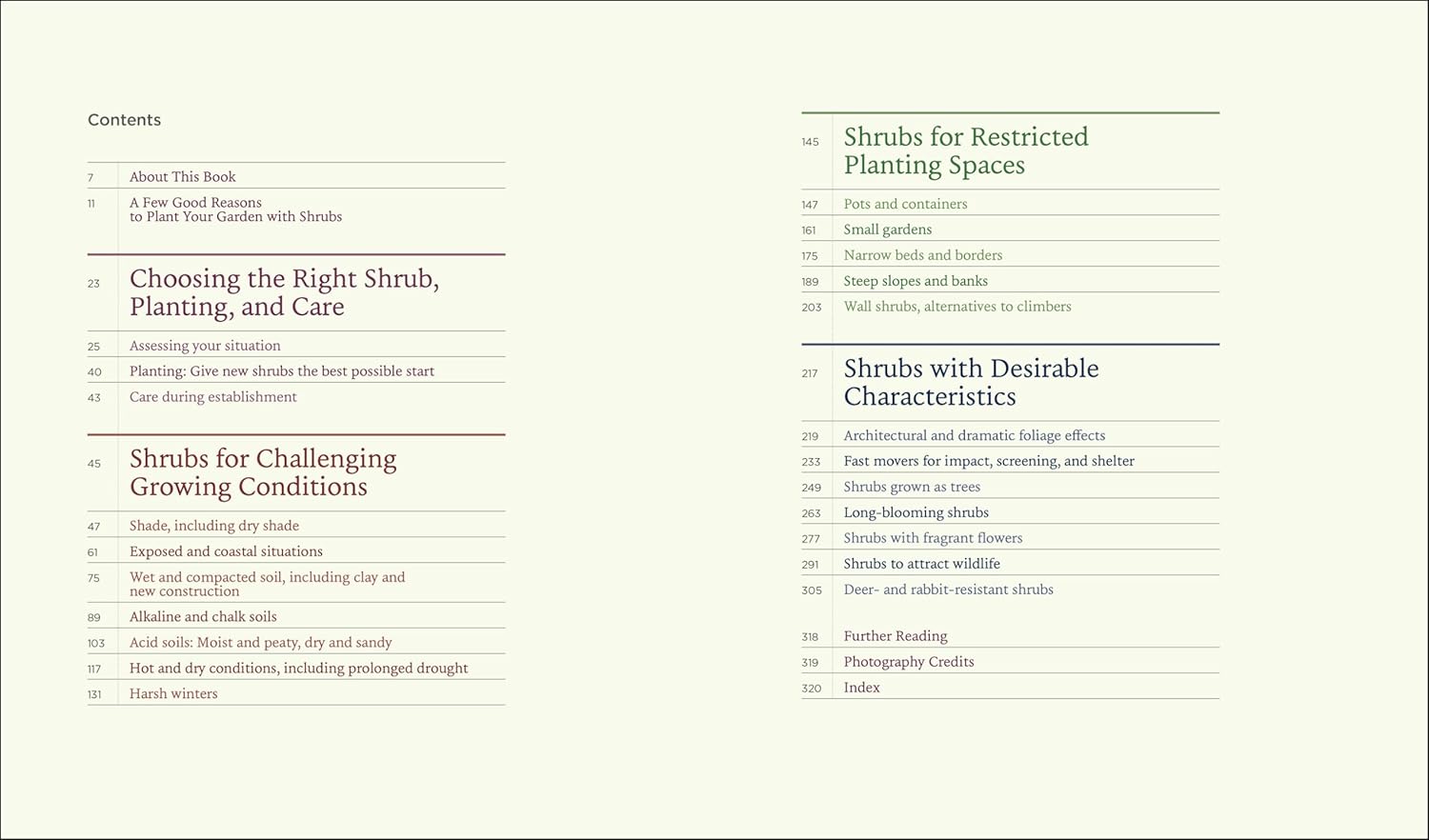
Task: Select Shrubs to attract wildlife
Action: 921,564
